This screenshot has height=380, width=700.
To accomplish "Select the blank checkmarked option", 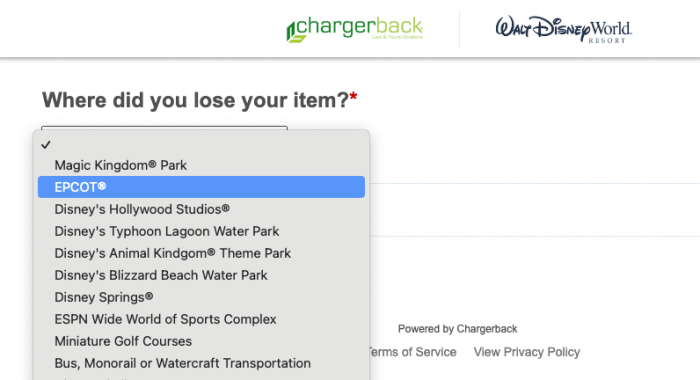I will pos(201,145).
